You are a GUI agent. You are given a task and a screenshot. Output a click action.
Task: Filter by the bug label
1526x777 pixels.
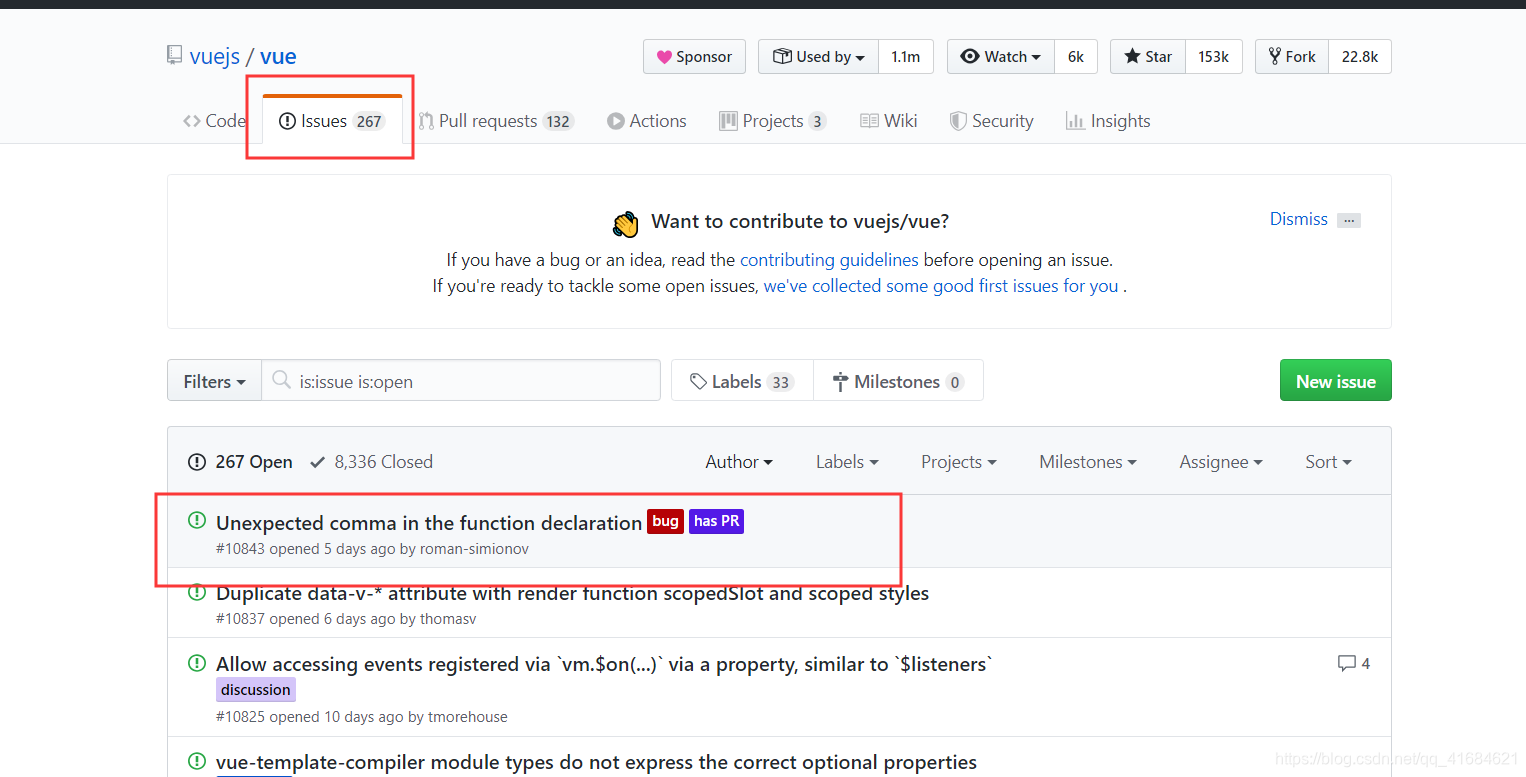click(665, 521)
